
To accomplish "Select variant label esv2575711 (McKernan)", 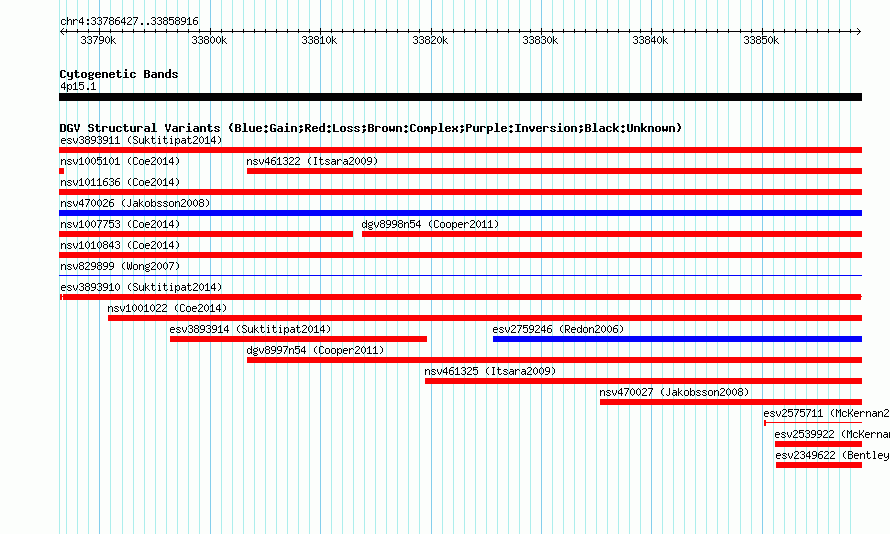I will pos(826,413).
